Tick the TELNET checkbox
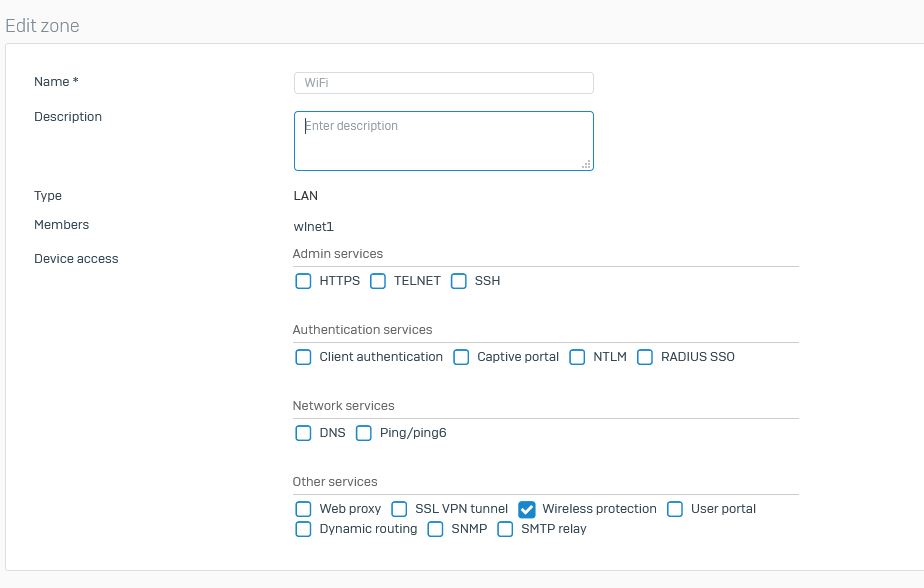924x588 pixels. (x=378, y=281)
